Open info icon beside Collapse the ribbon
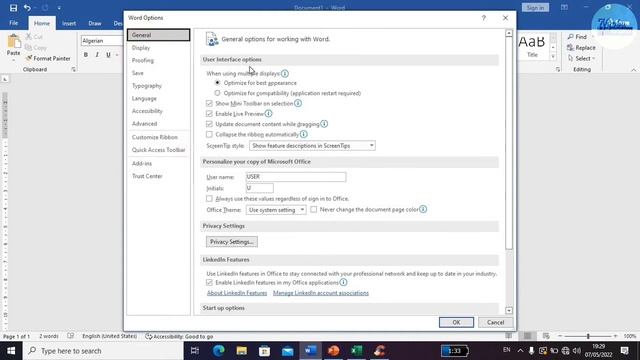The width and height of the screenshot is (640, 360). (x=304, y=134)
